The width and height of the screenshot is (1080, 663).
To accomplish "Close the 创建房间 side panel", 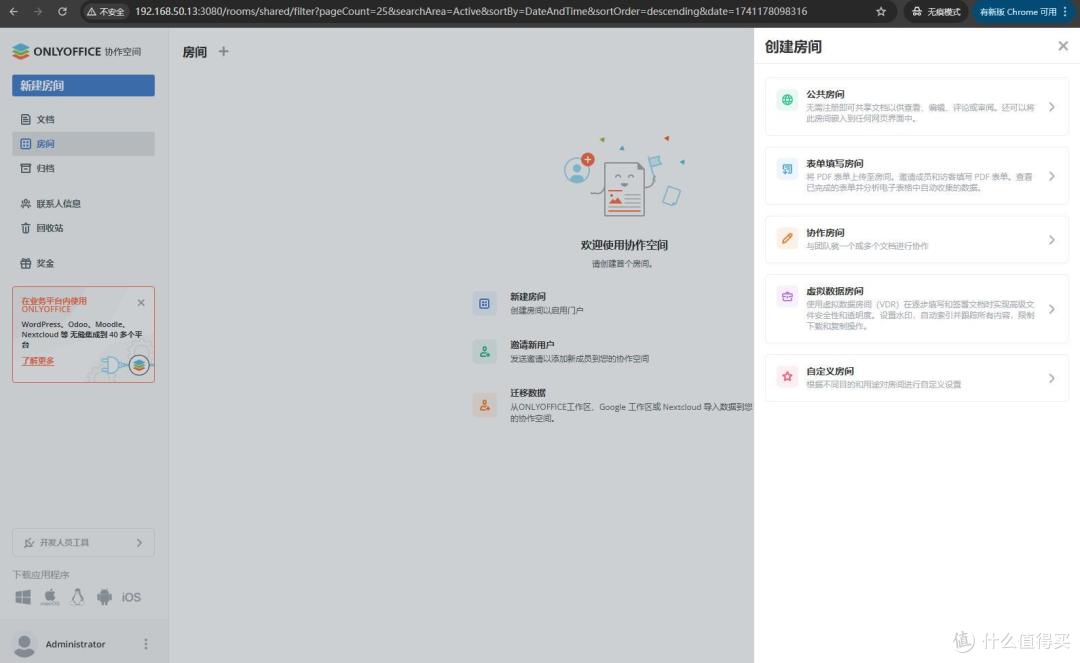I will (x=1062, y=46).
